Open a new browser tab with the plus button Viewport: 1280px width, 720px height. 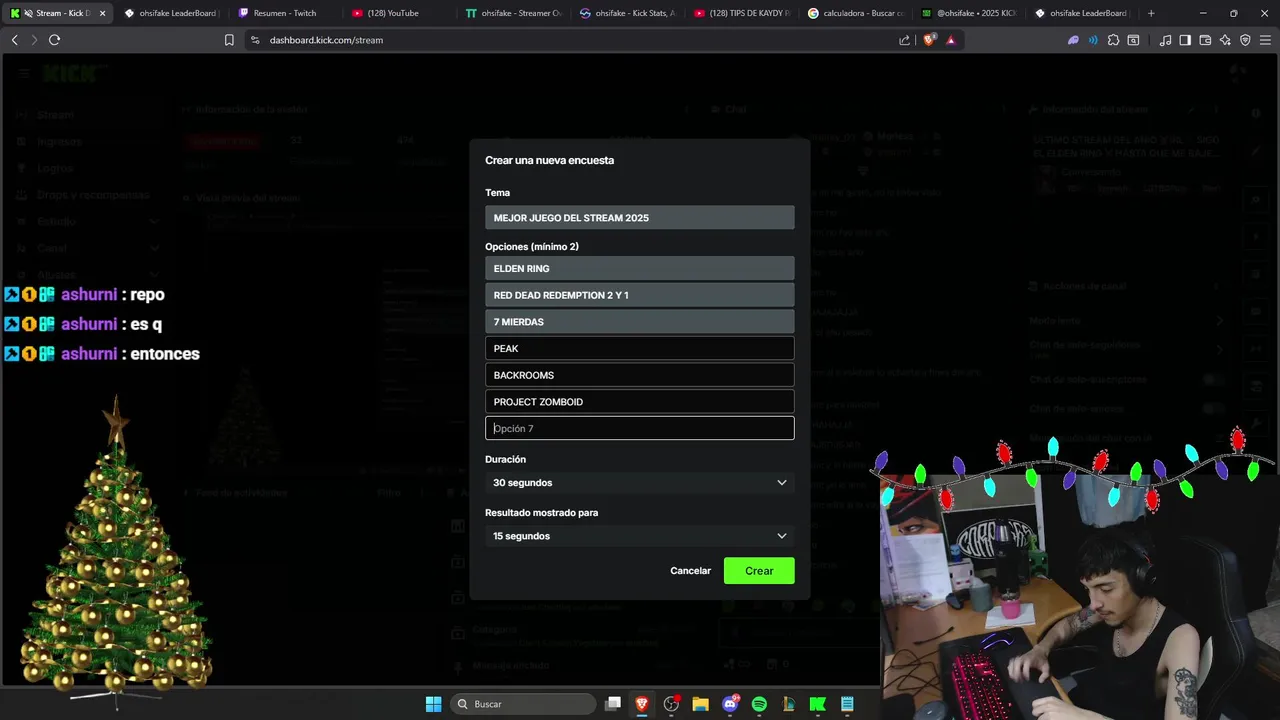[1151, 13]
